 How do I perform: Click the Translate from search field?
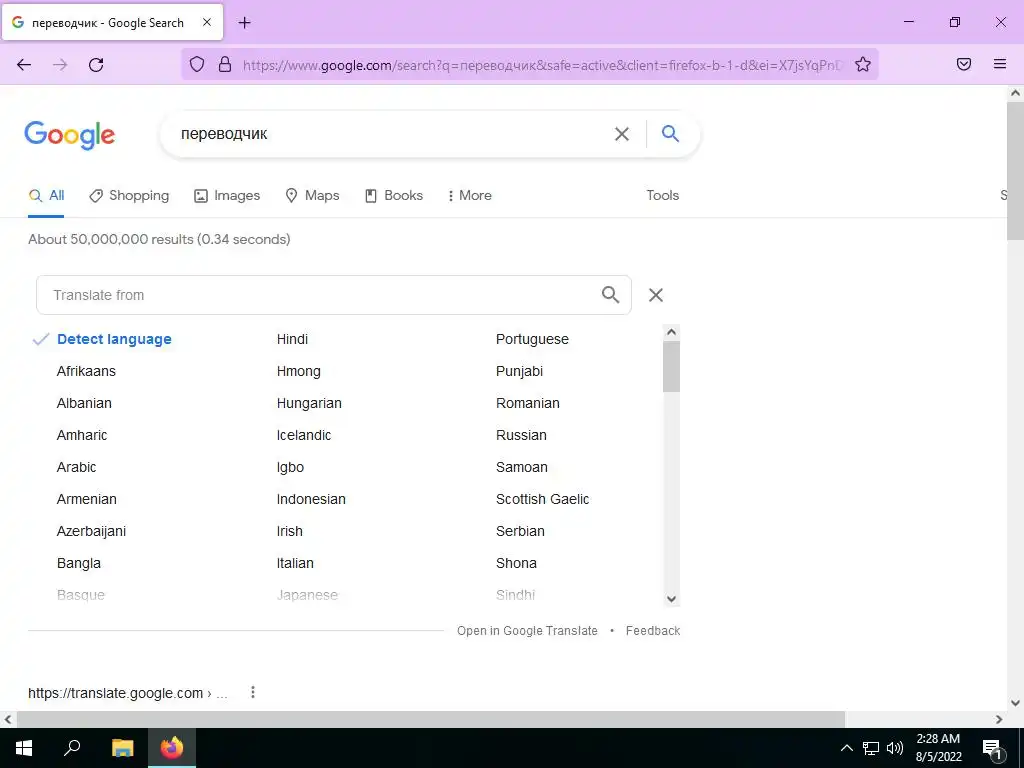click(334, 295)
